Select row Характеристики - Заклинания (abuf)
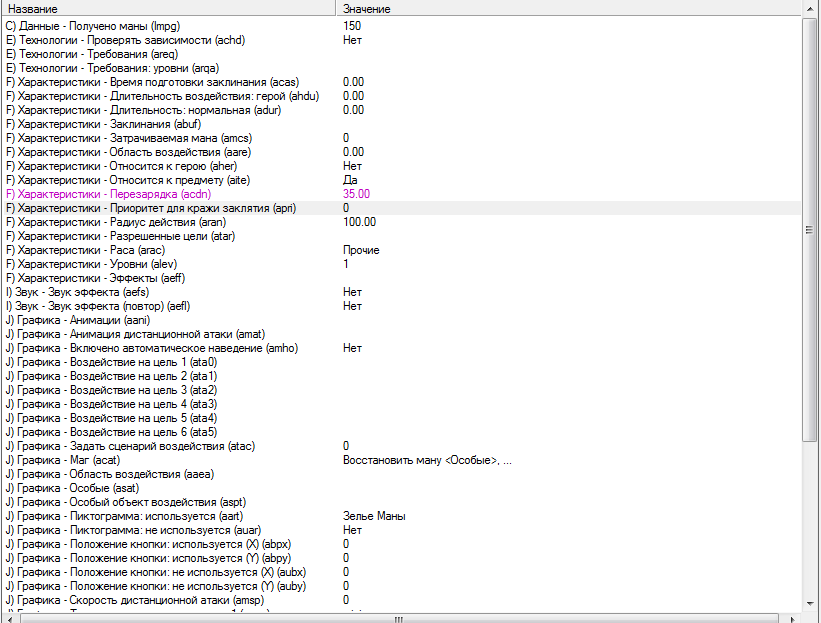Viewport: 821px width, 623px height. [x=402, y=124]
